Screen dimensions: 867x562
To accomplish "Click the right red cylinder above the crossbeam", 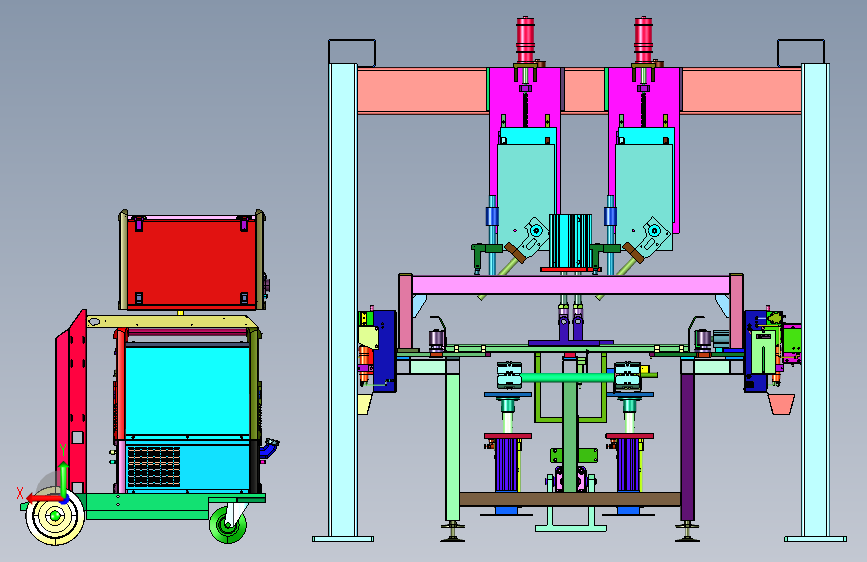I will 643,39.
